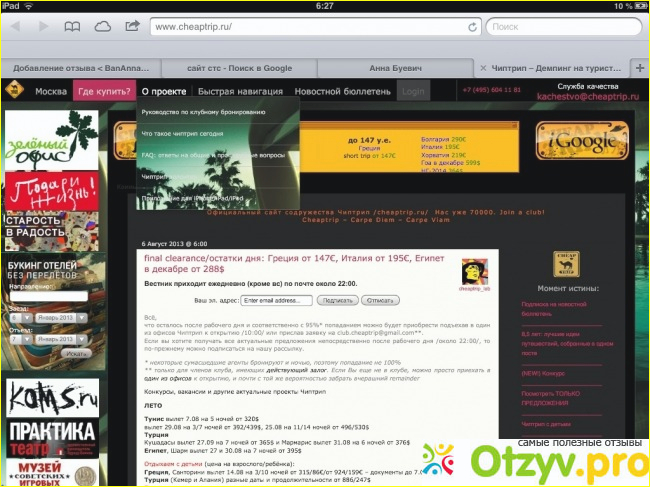Open the Safari bookmarks book icon

(72, 27)
